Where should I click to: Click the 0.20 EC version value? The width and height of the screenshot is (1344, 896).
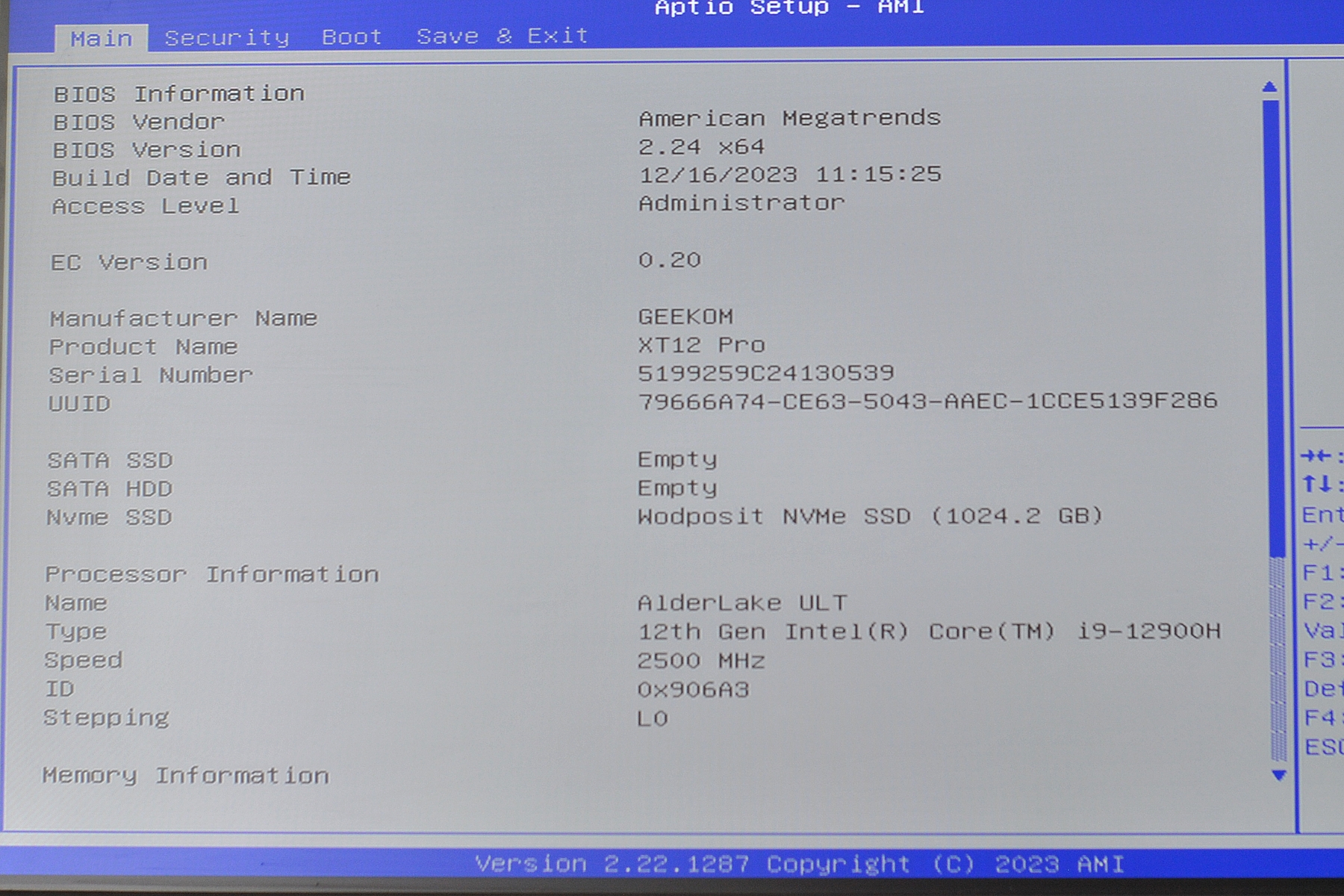(x=670, y=260)
